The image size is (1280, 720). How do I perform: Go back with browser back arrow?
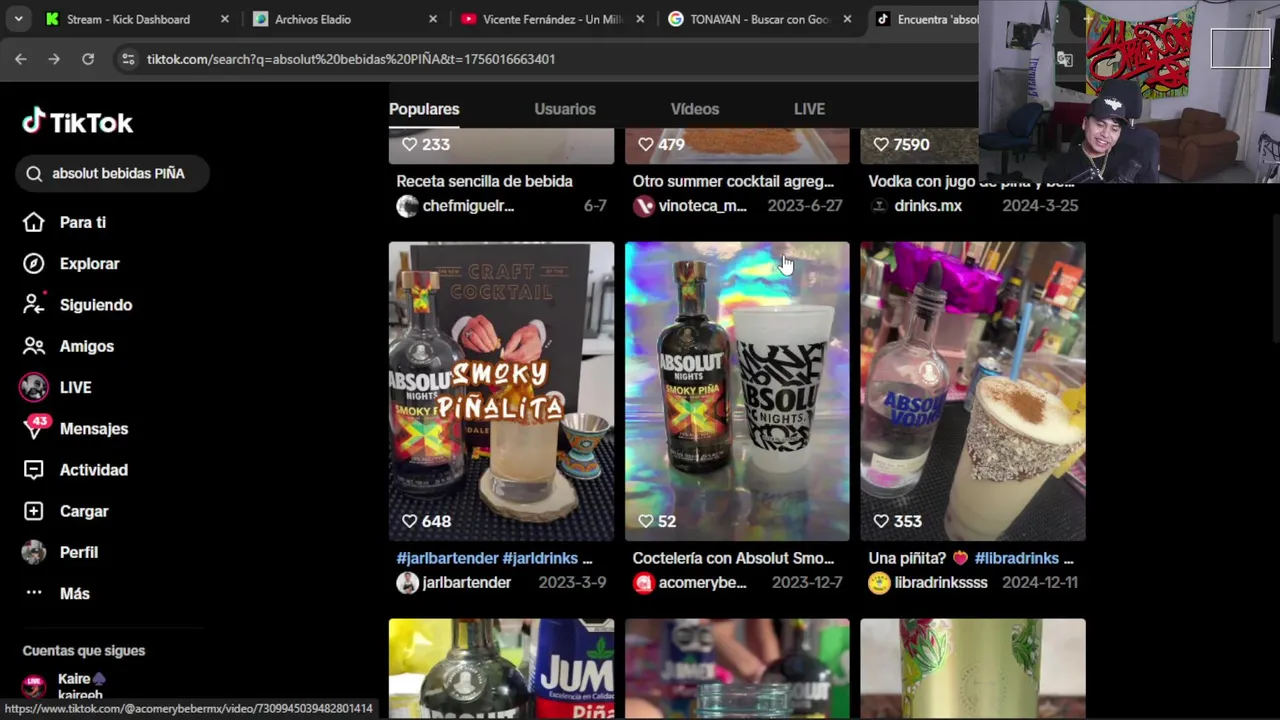click(x=20, y=59)
